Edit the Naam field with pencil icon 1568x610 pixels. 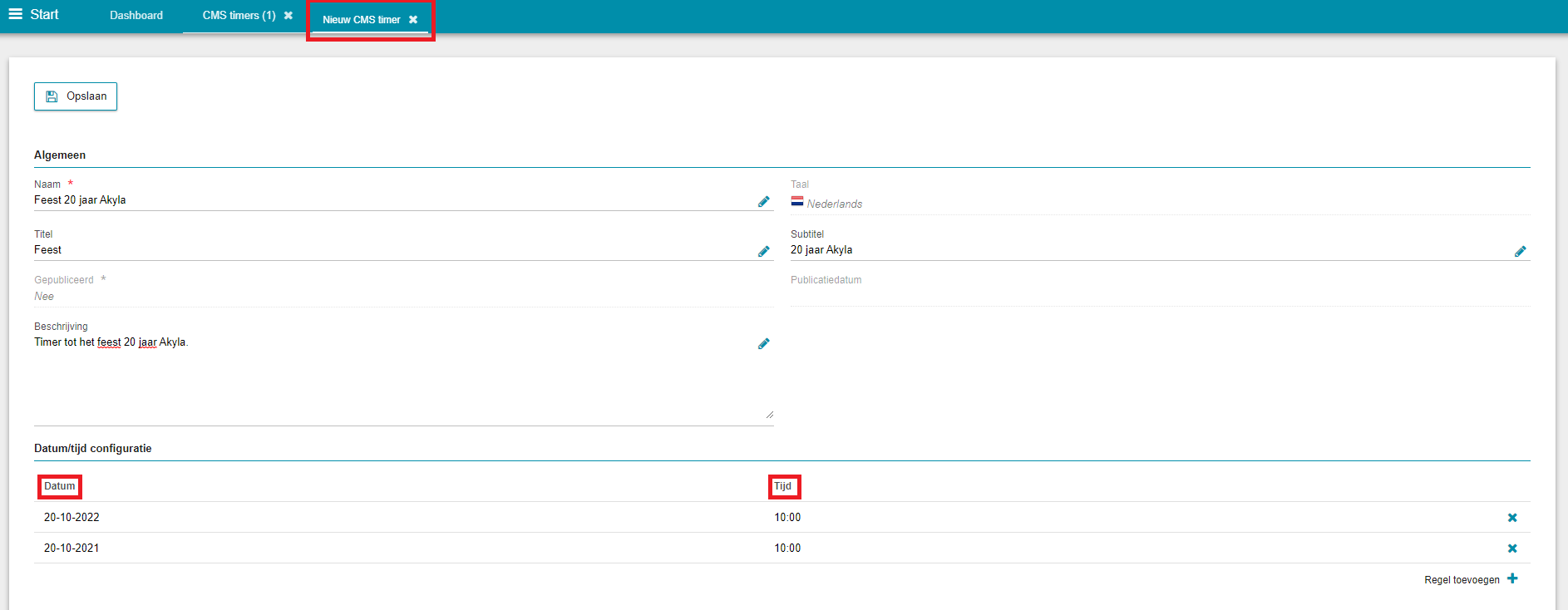(x=764, y=201)
